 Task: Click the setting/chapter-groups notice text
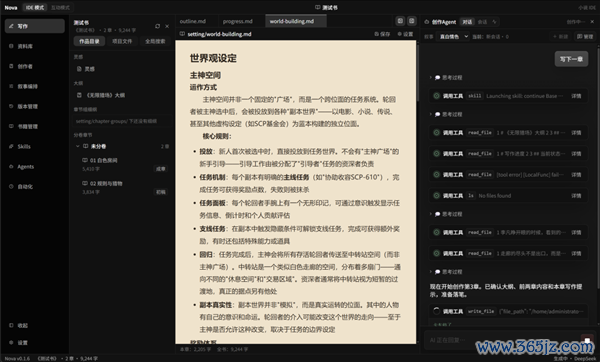tap(116, 121)
